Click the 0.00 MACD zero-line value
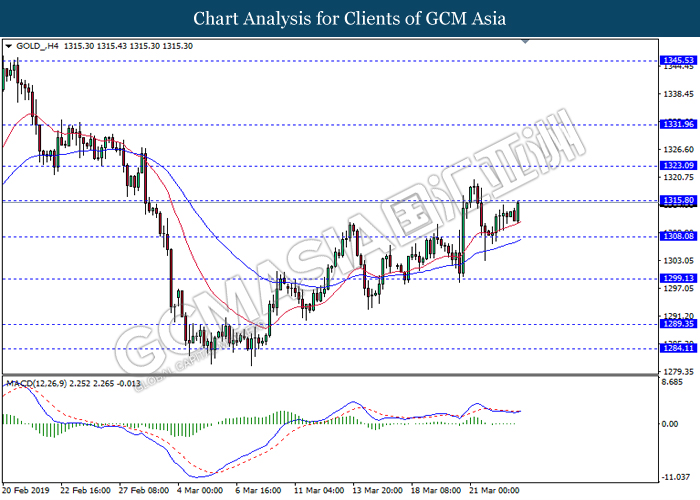Screen dimensions: 700x500 [x=671, y=424]
